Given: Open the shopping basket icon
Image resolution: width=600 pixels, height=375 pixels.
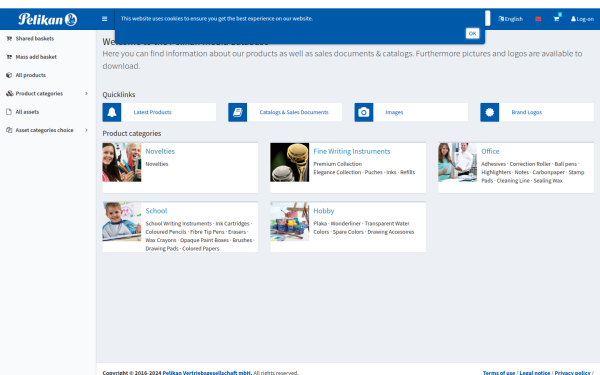Looking at the screenshot, I should click(x=556, y=18).
